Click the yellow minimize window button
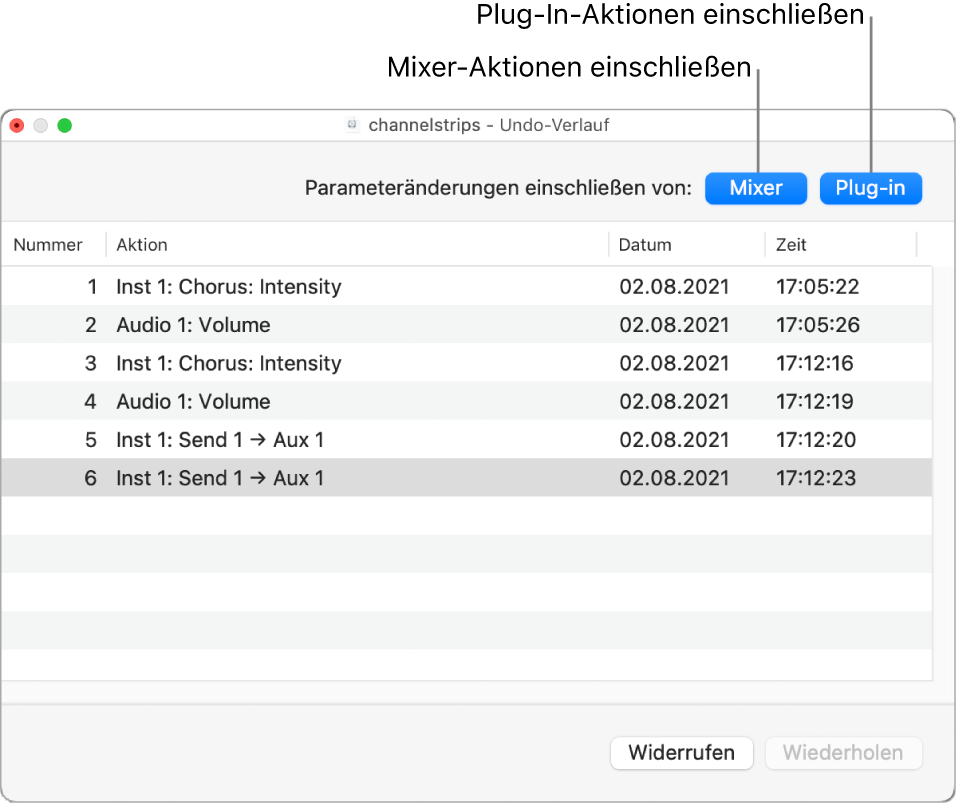 [x=40, y=125]
